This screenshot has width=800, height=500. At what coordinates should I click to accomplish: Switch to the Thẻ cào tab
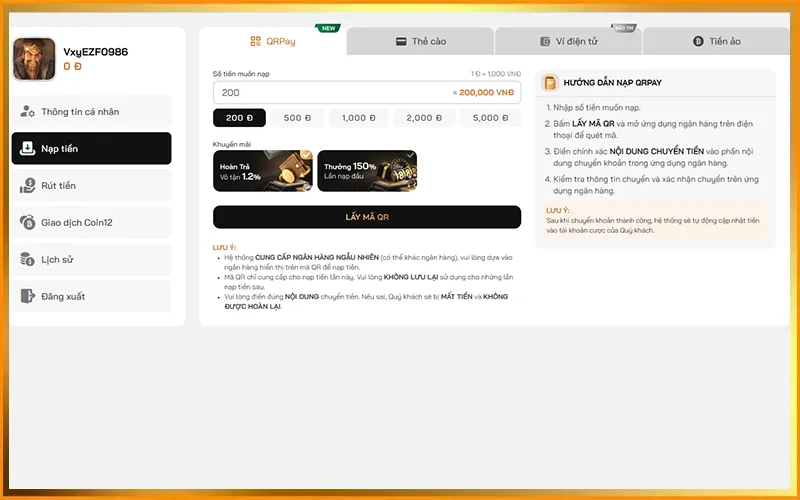[x=420, y=41]
